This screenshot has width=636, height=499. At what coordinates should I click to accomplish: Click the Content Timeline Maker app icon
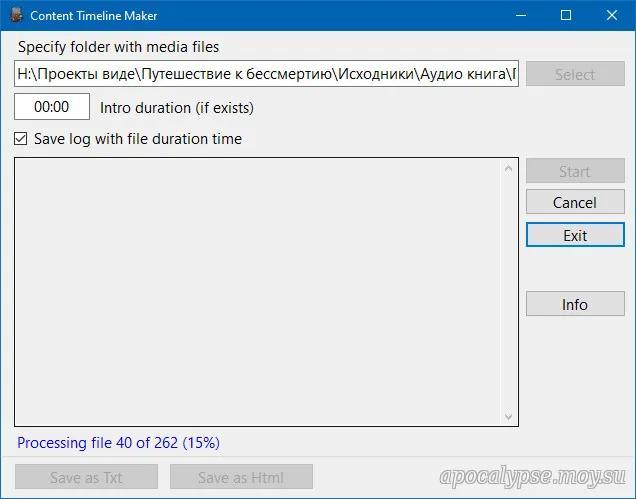pyautogui.click(x=15, y=15)
